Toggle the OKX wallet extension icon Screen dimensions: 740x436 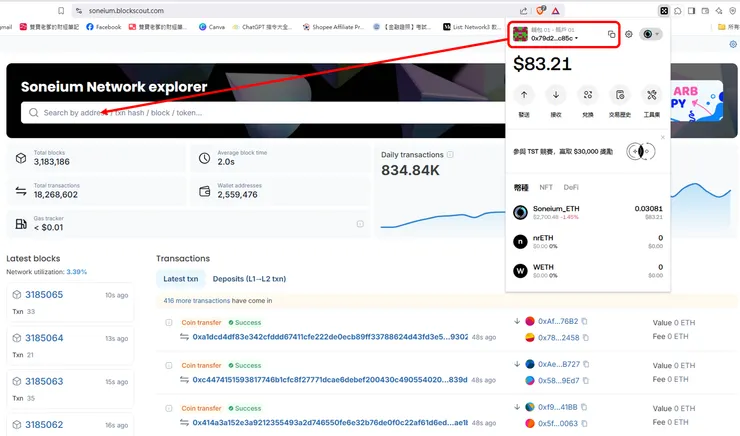(x=664, y=10)
